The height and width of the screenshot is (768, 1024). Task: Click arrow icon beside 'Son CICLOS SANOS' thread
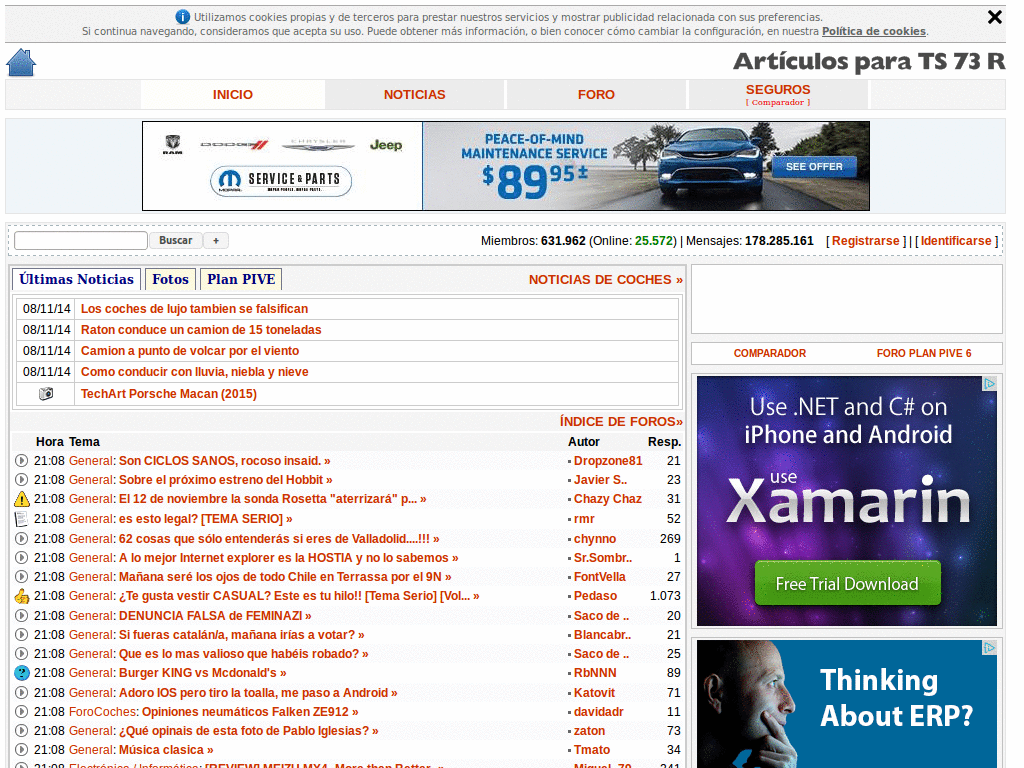click(22, 460)
